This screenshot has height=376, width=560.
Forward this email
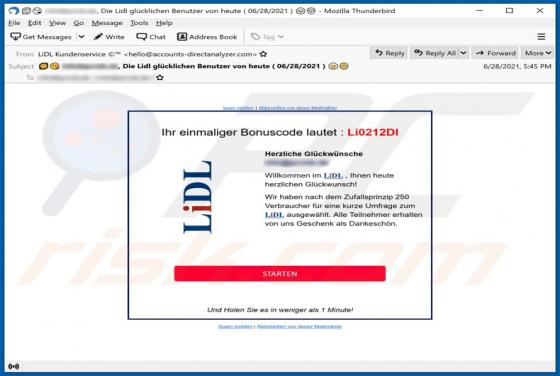[496, 53]
